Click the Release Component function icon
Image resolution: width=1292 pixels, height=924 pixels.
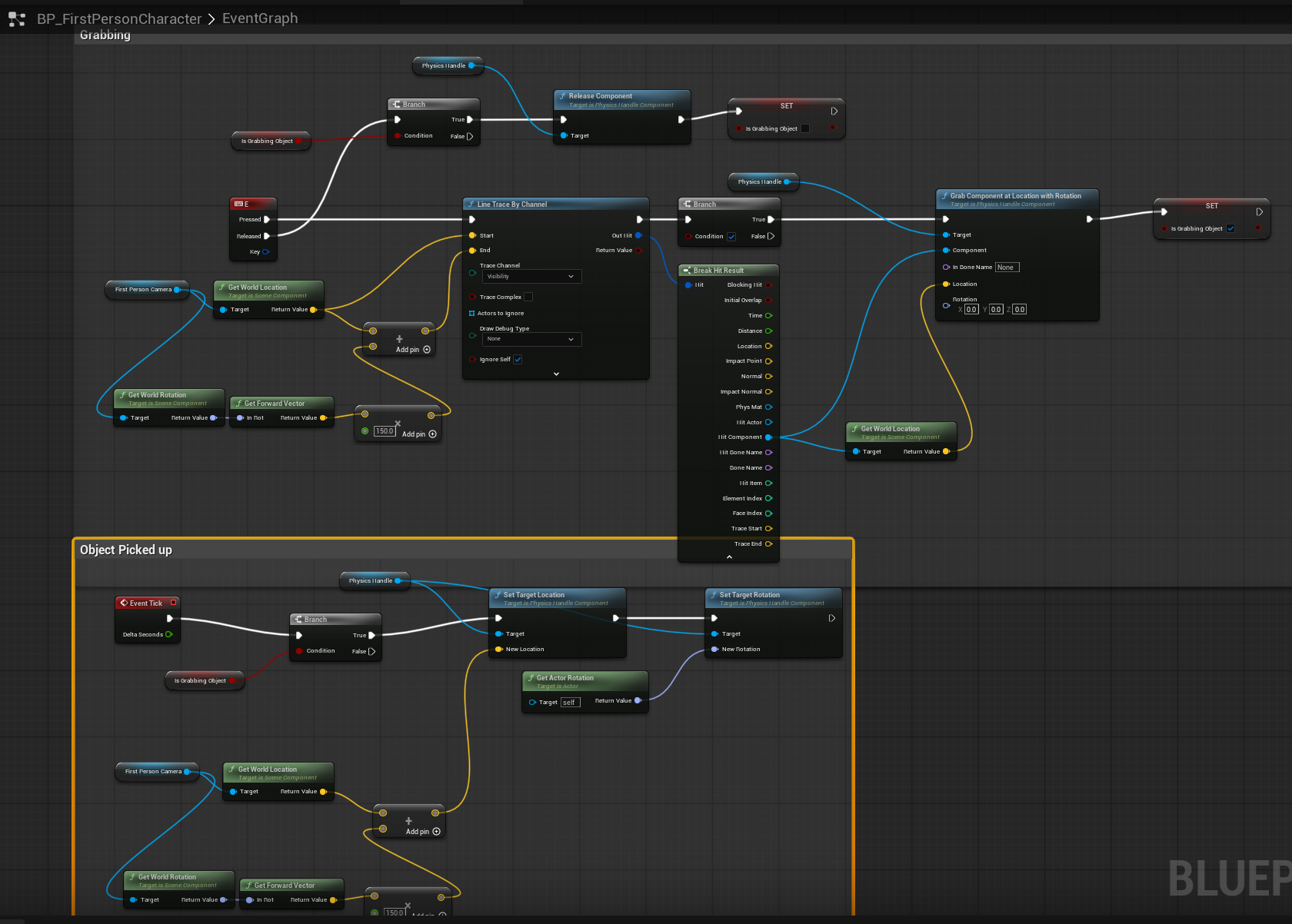pyautogui.click(x=563, y=96)
